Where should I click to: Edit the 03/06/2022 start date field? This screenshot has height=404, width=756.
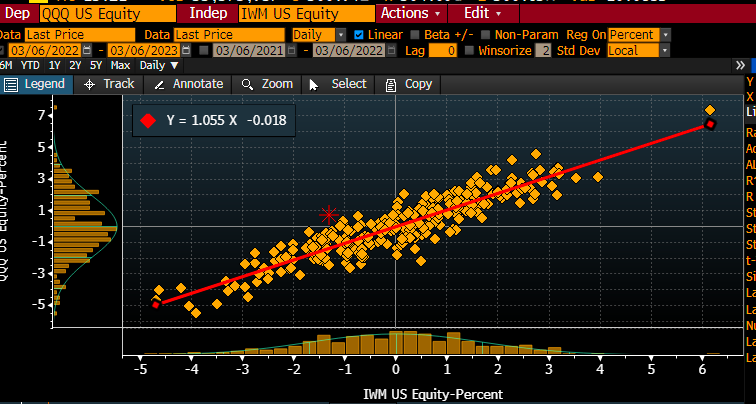click(x=45, y=51)
